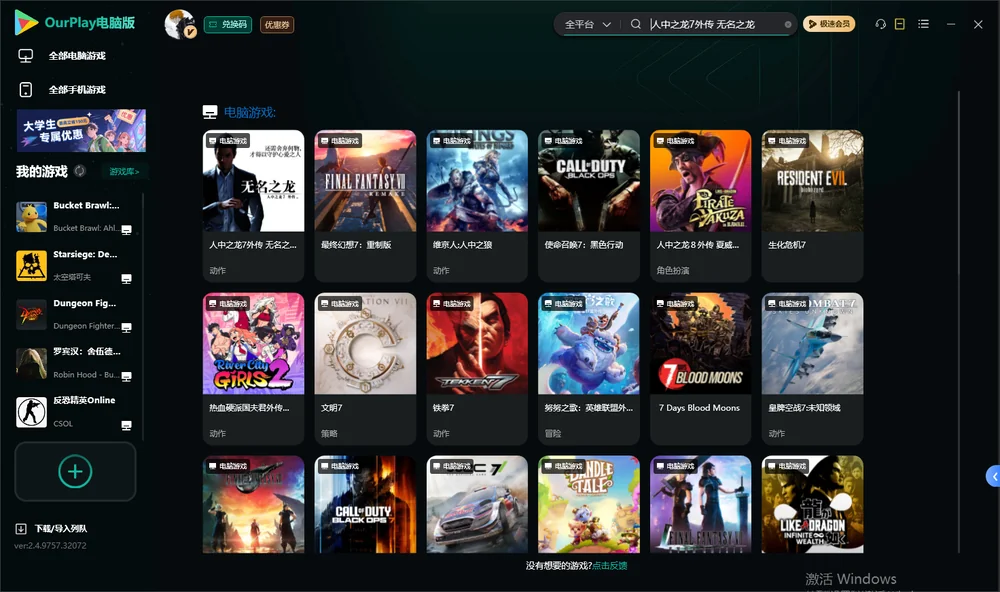Open the 皇牌空战7:未知领域 game card
This screenshot has width=1000, height=592.
[812, 368]
